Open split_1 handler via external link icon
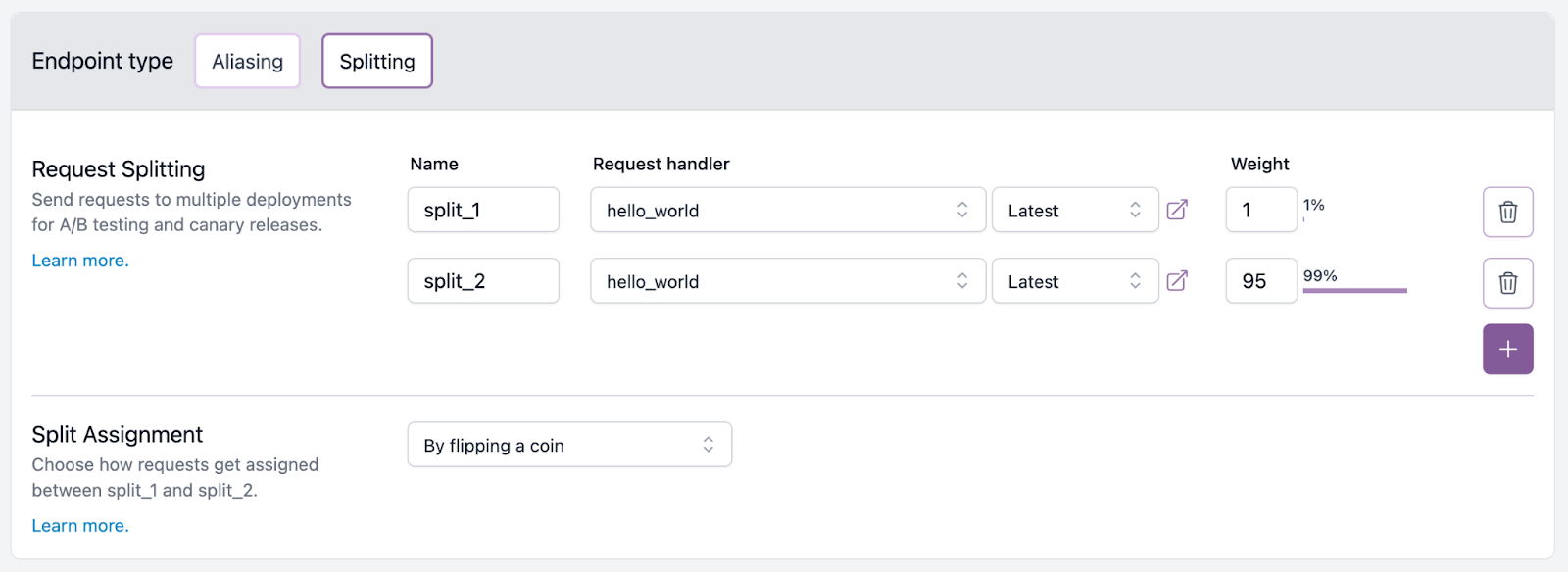 (x=1177, y=210)
